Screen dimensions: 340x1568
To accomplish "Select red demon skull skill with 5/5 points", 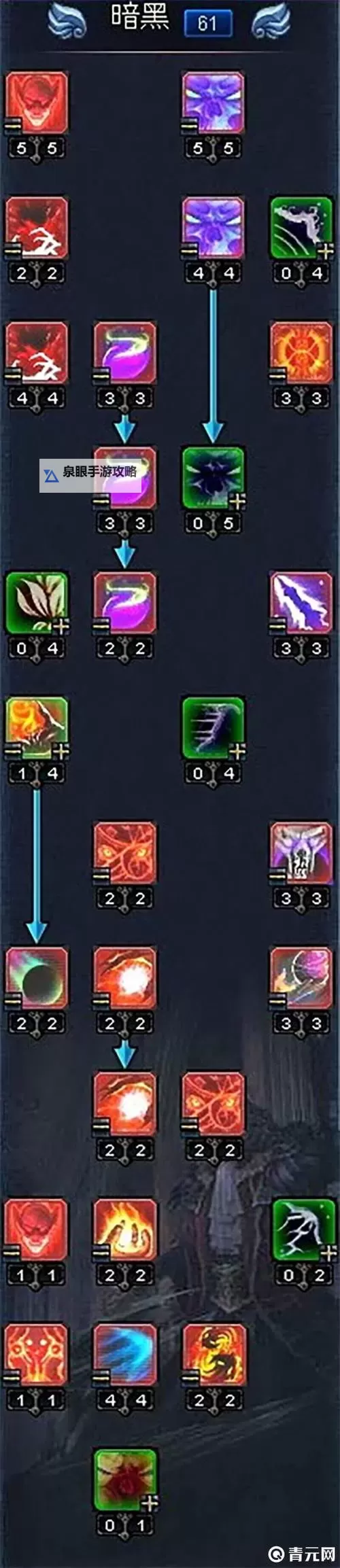I will click(37, 103).
